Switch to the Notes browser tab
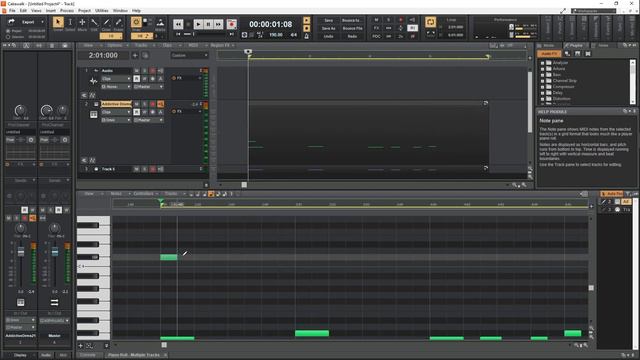640x360 pixels. pos(603,45)
